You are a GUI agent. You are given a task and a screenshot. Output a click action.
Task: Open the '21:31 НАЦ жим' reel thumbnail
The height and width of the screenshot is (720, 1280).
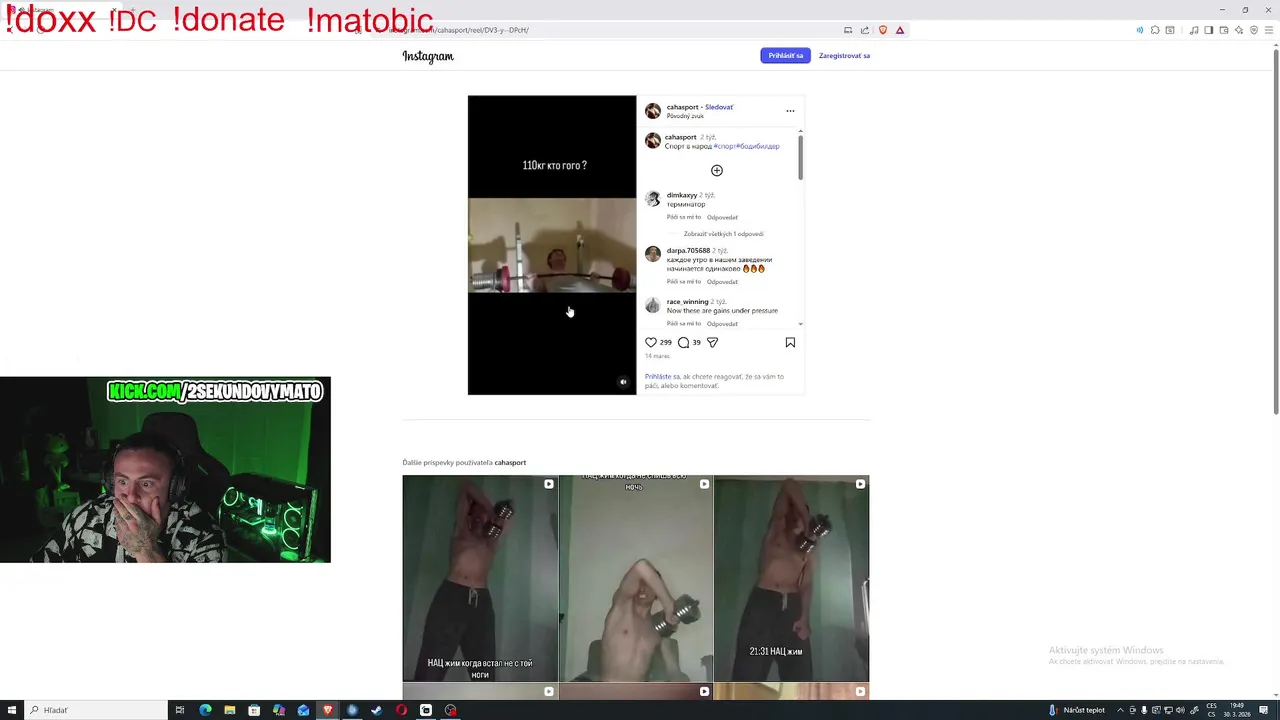tap(792, 578)
